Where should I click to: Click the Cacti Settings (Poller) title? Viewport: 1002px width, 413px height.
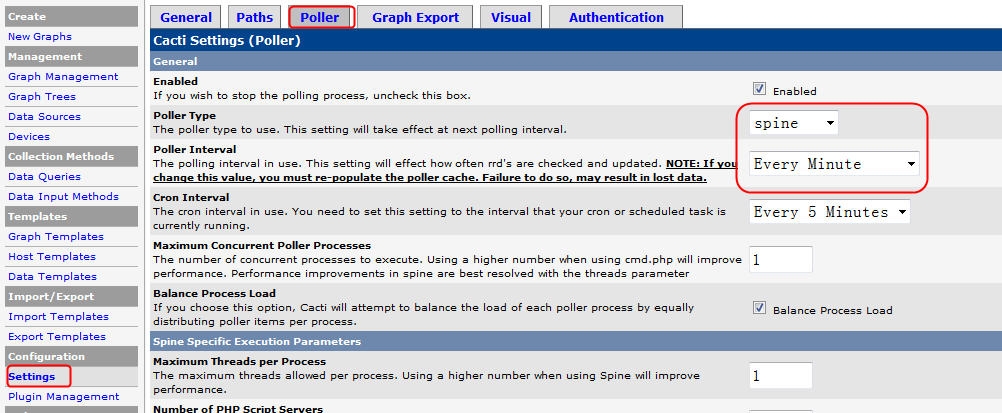click(x=227, y=41)
